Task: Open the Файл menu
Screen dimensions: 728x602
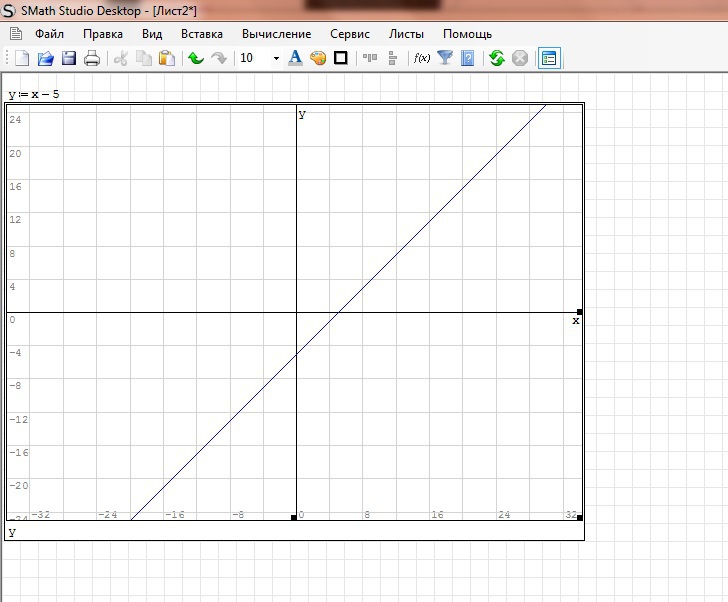Action: point(49,34)
